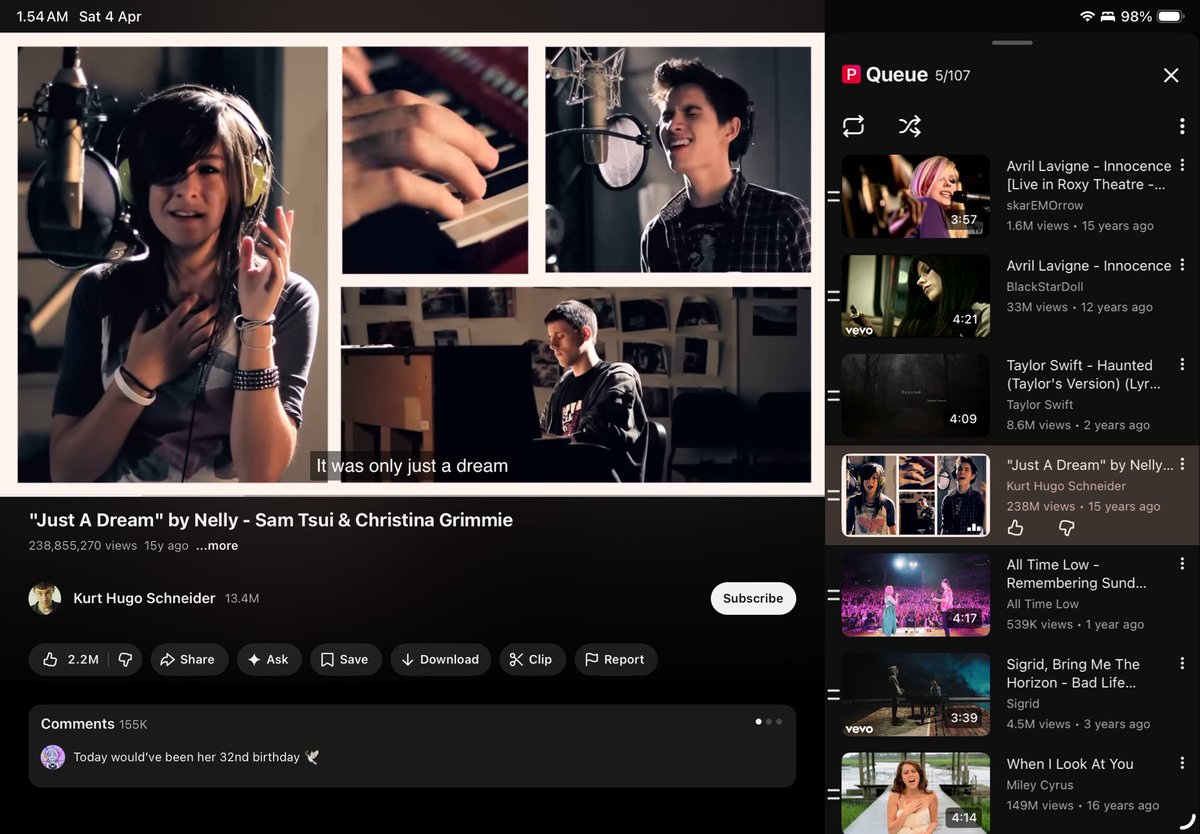
Task: Report the video
Action: pos(615,659)
